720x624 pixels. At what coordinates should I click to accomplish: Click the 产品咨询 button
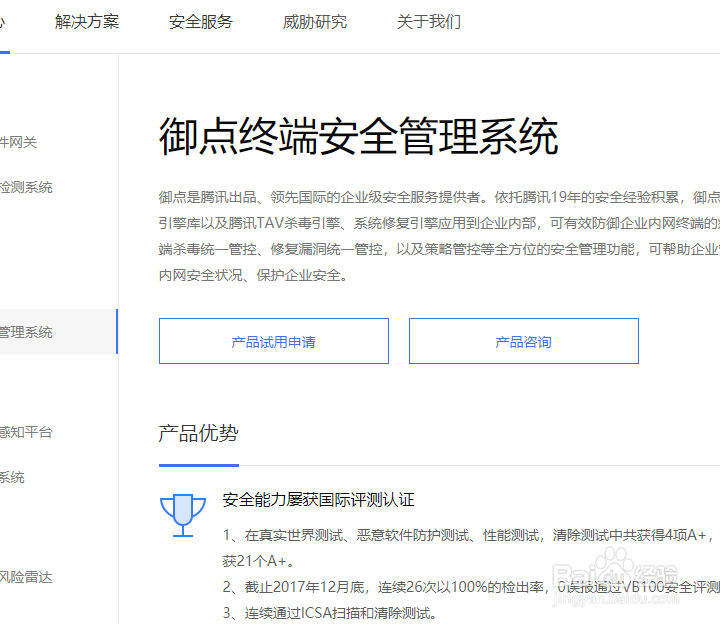(524, 341)
